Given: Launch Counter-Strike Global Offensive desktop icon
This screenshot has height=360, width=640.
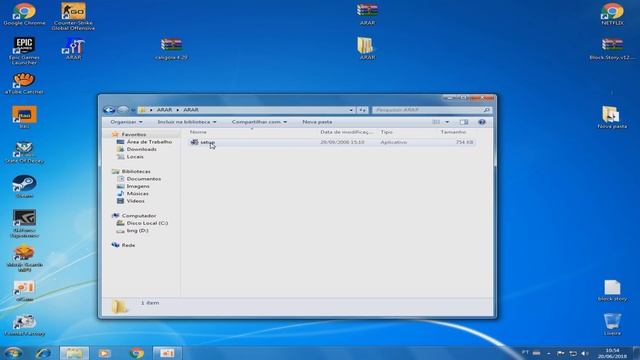Looking at the screenshot, I should [x=73, y=16].
